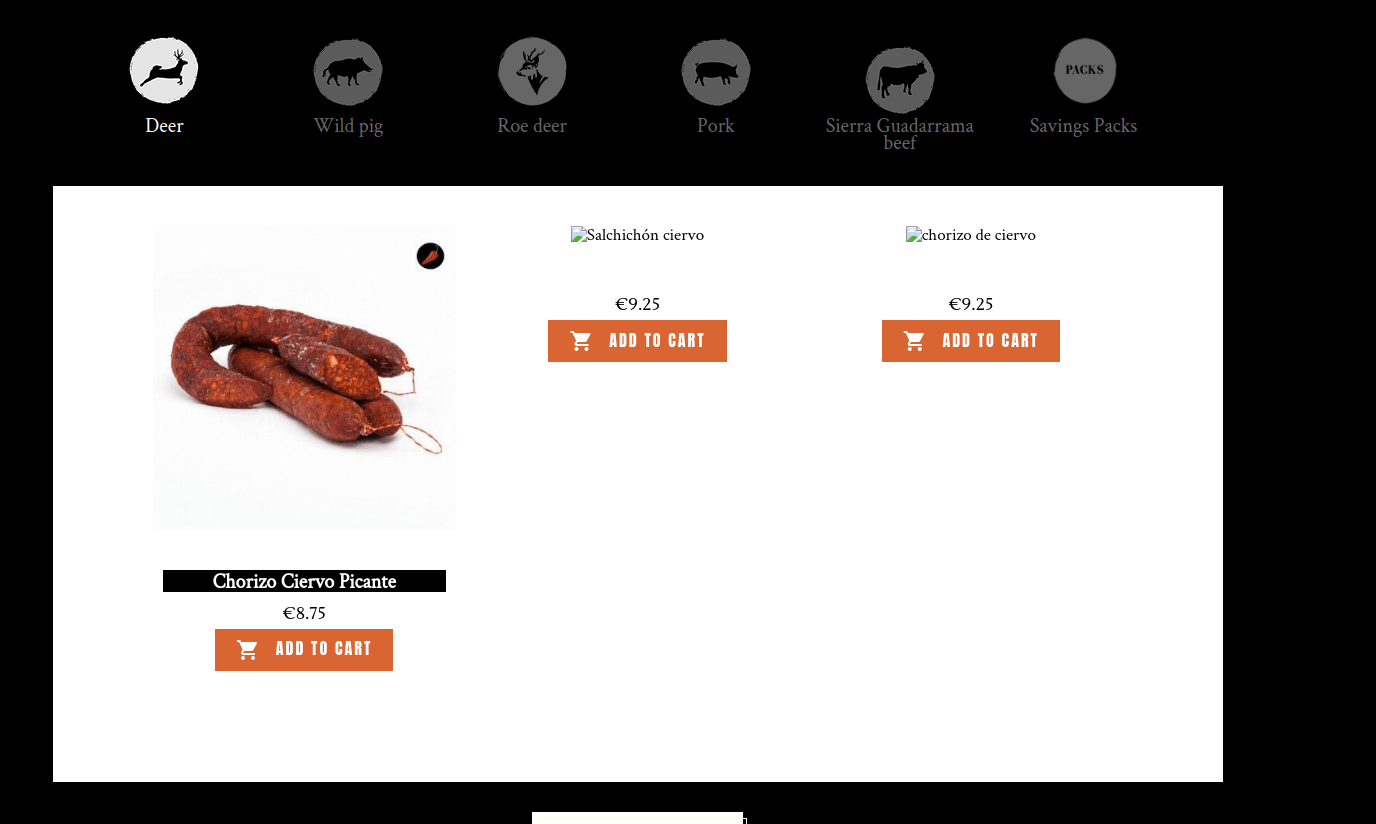Click the spicy chili pepper badge

pyautogui.click(x=430, y=256)
